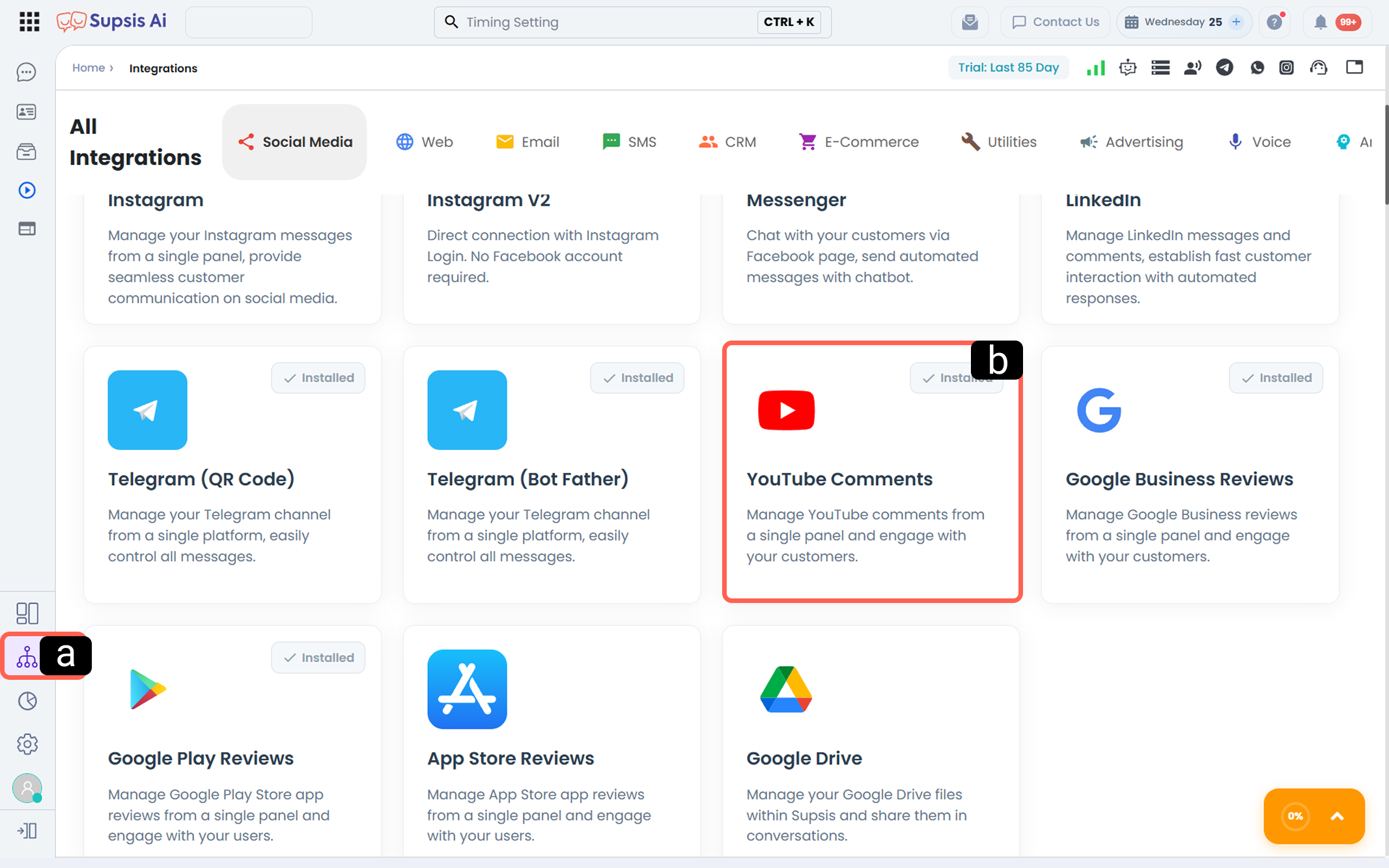Click the server list icon in toolbar

click(1160, 67)
